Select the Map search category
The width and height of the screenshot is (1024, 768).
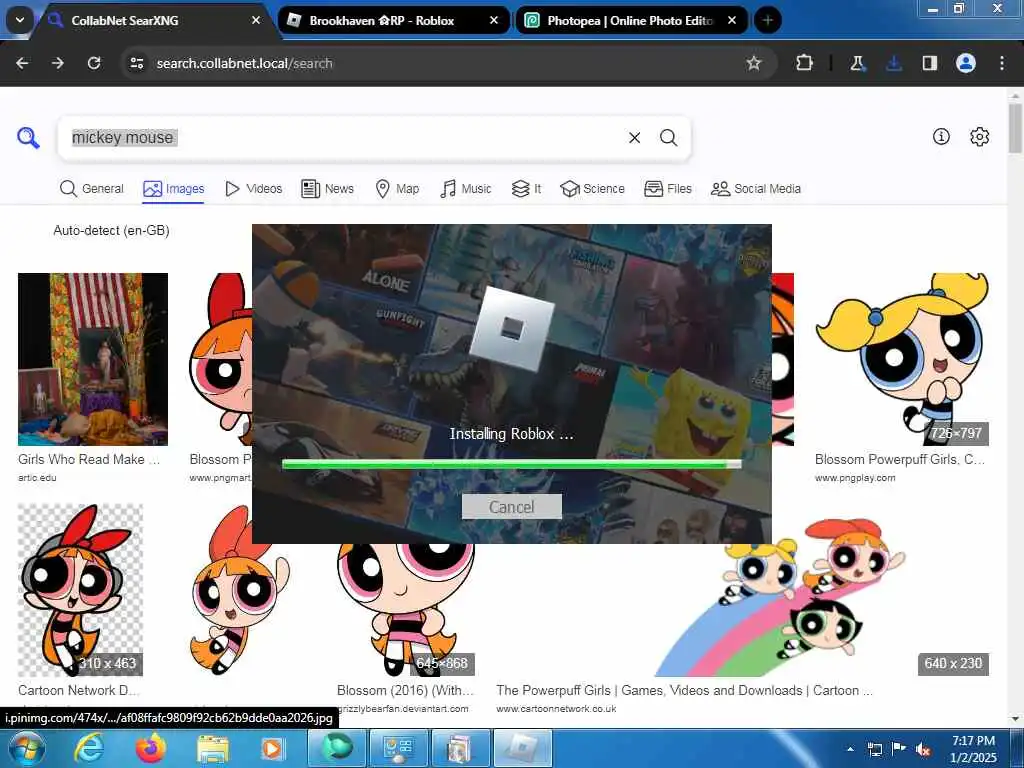[x=397, y=189]
